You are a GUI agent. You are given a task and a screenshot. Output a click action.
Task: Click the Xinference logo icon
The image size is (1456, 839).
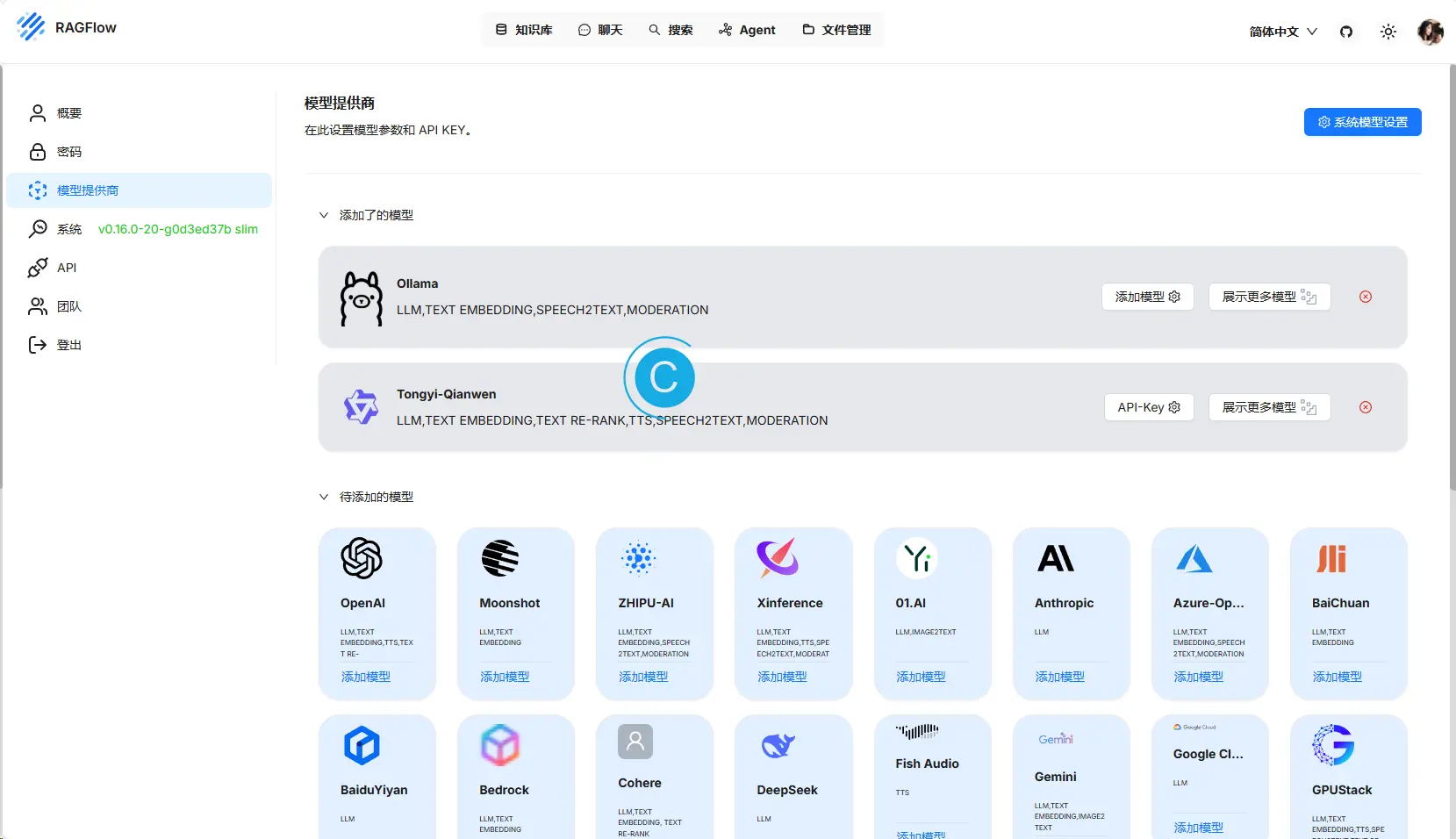(778, 557)
